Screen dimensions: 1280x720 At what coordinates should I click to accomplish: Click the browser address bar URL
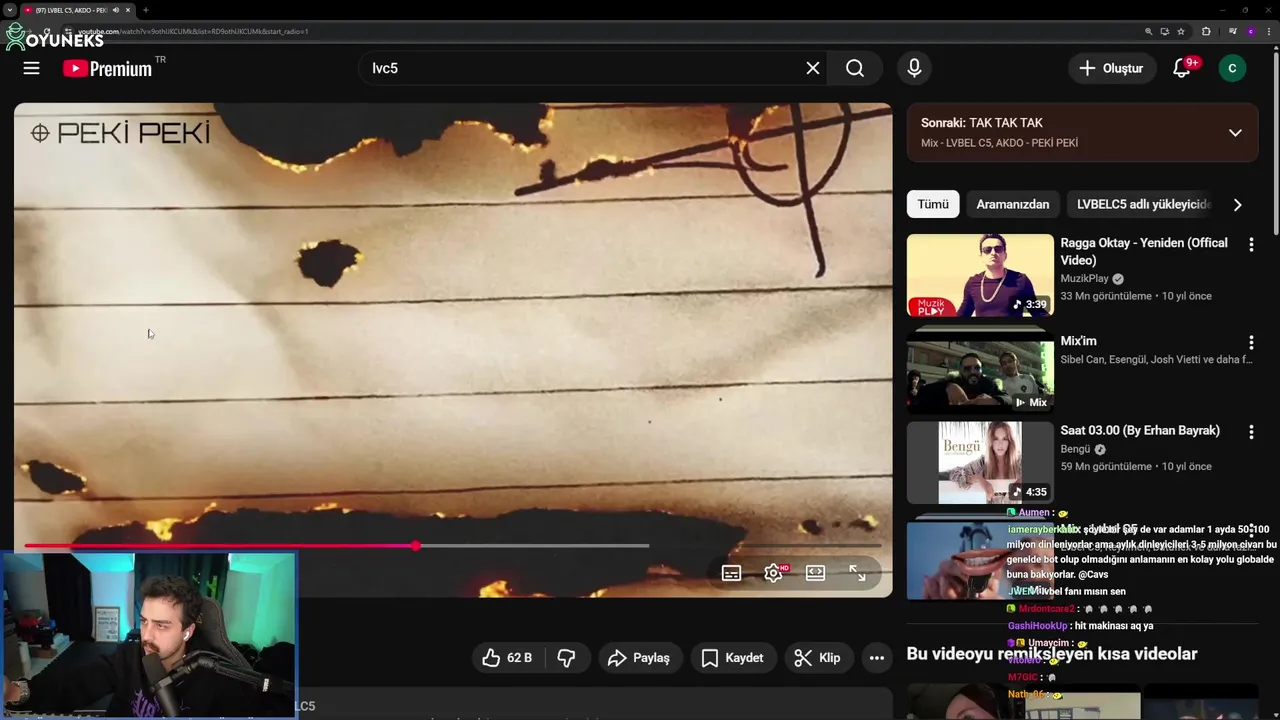193,31
